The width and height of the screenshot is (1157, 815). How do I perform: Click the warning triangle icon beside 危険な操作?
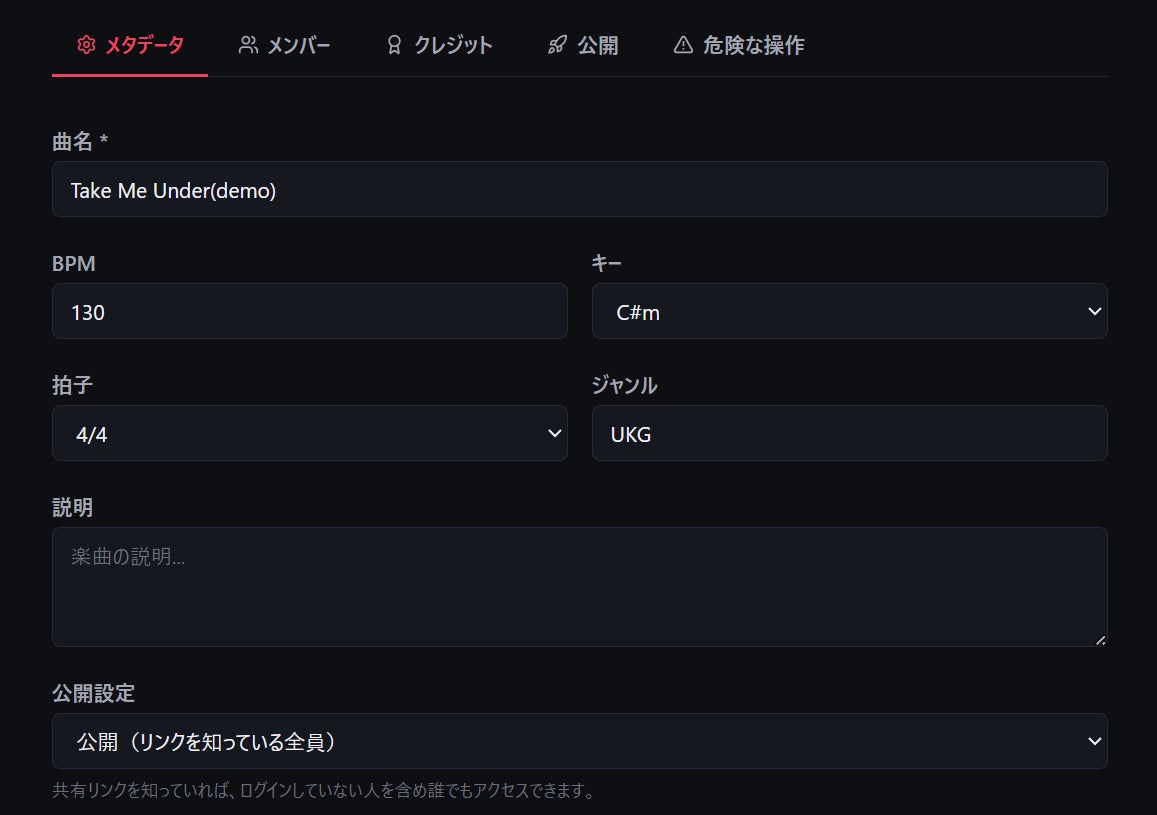pos(683,45)
